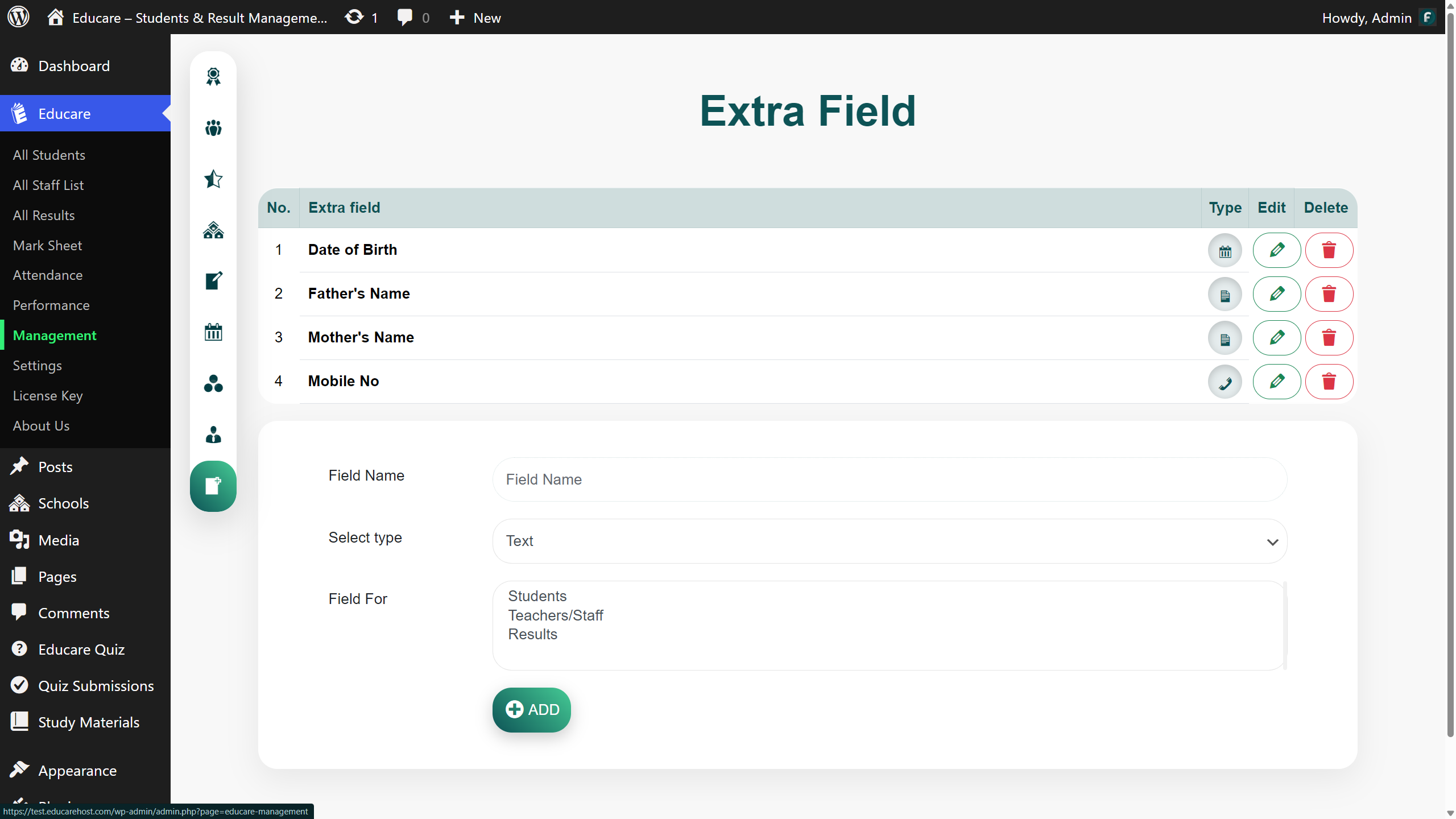Click the group people icon in sidebar
This screenshot has height=819, width=1456.
[x=213, y=128]
